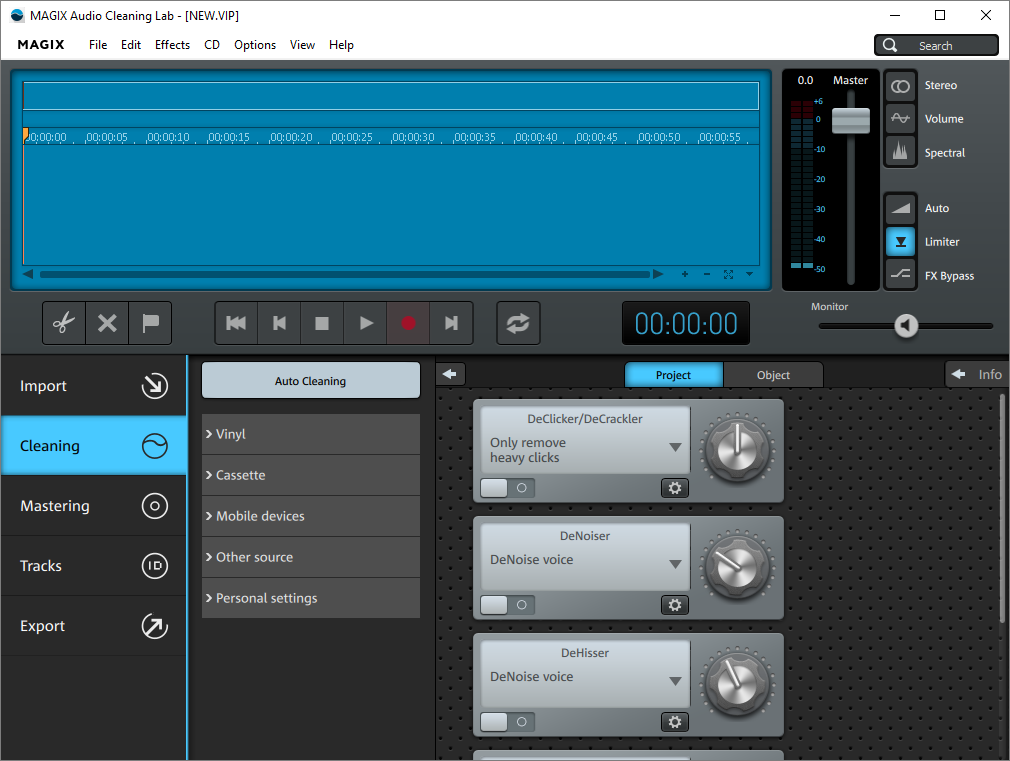Viewport: 1010px width, 761px height.
Task: Toggle the Limiter button
Action: coord(900,242)
